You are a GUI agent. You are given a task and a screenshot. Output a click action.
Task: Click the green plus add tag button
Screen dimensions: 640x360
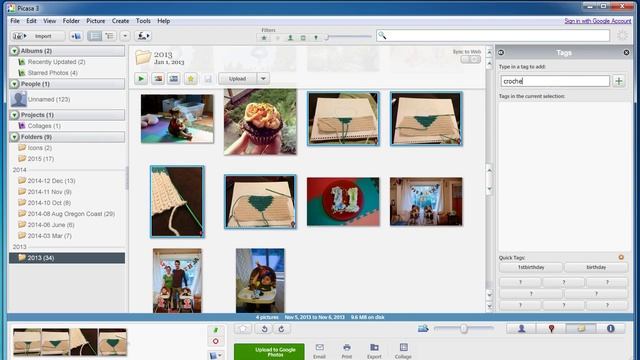[619, 81]
